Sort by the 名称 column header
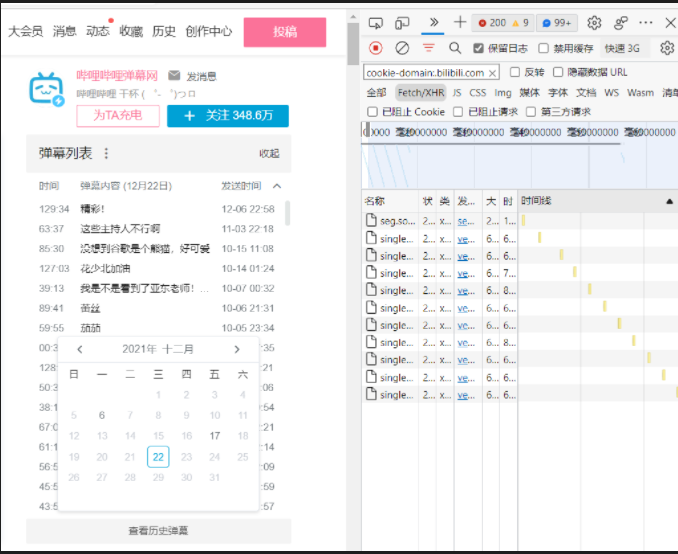Screen dimensions: 678x554 point(390,201)
